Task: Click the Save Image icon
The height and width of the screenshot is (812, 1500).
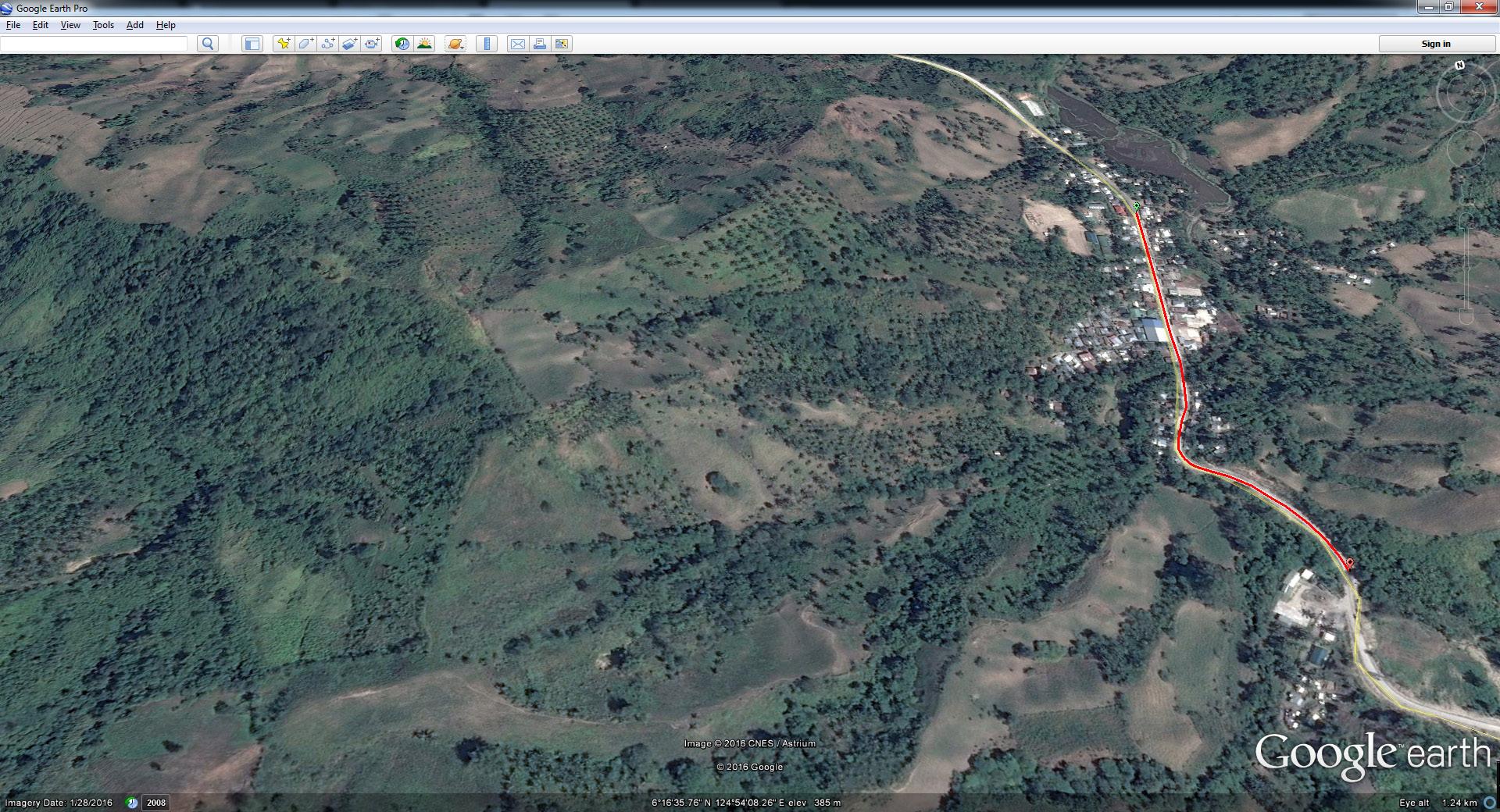Action: pyautogui.click(x=562, y=44)
